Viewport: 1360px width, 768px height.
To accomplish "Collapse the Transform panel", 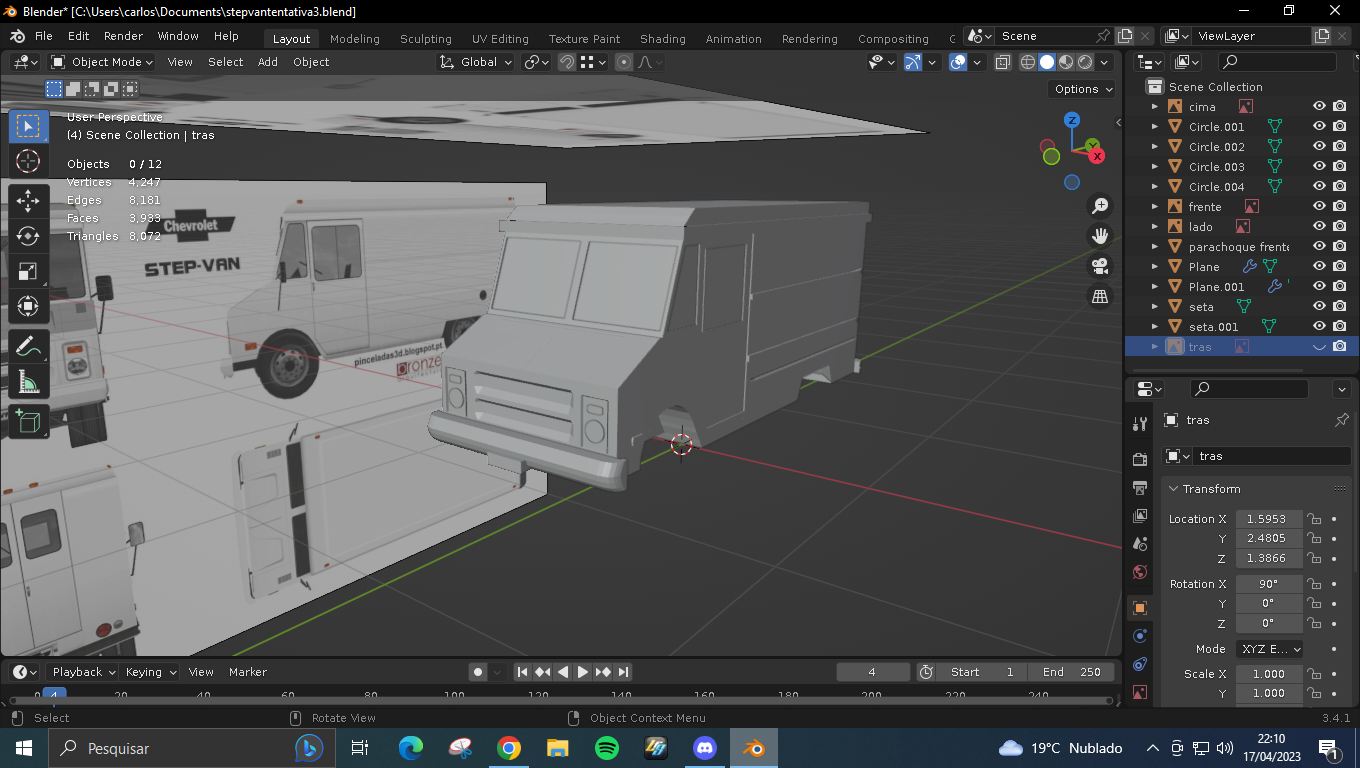I will (1174, 489).
